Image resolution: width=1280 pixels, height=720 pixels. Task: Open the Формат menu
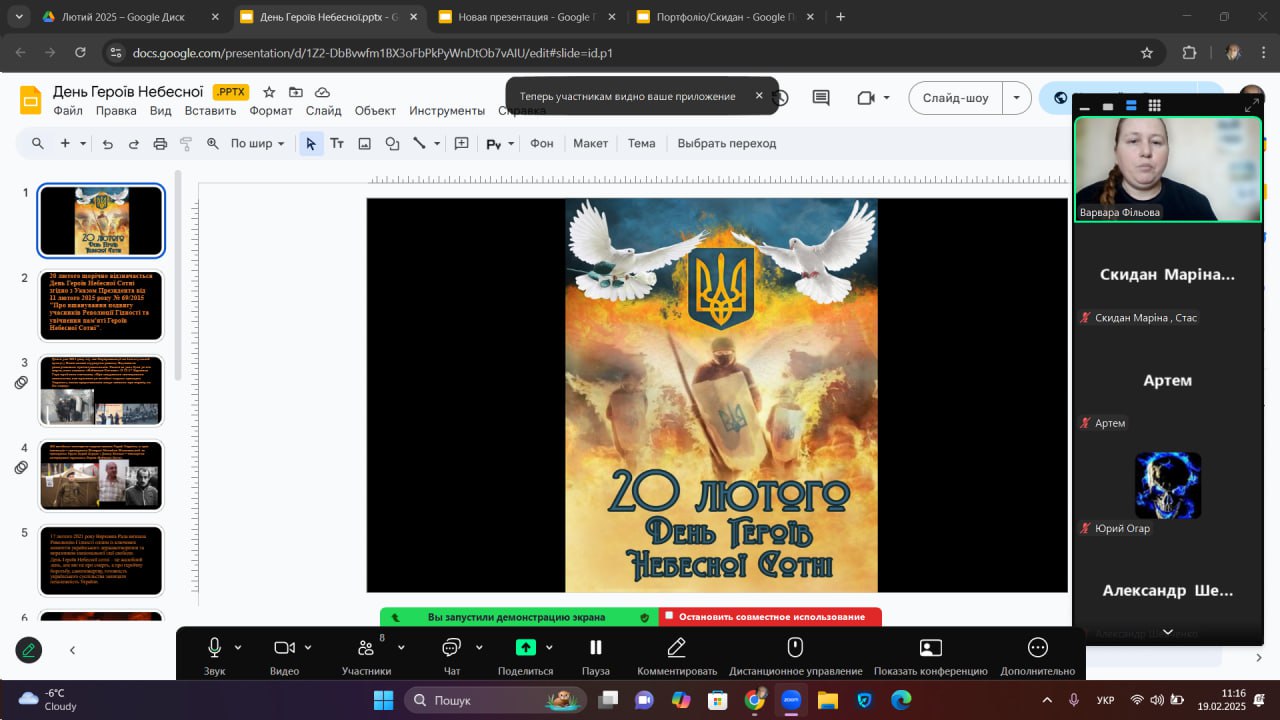(271, 111)
